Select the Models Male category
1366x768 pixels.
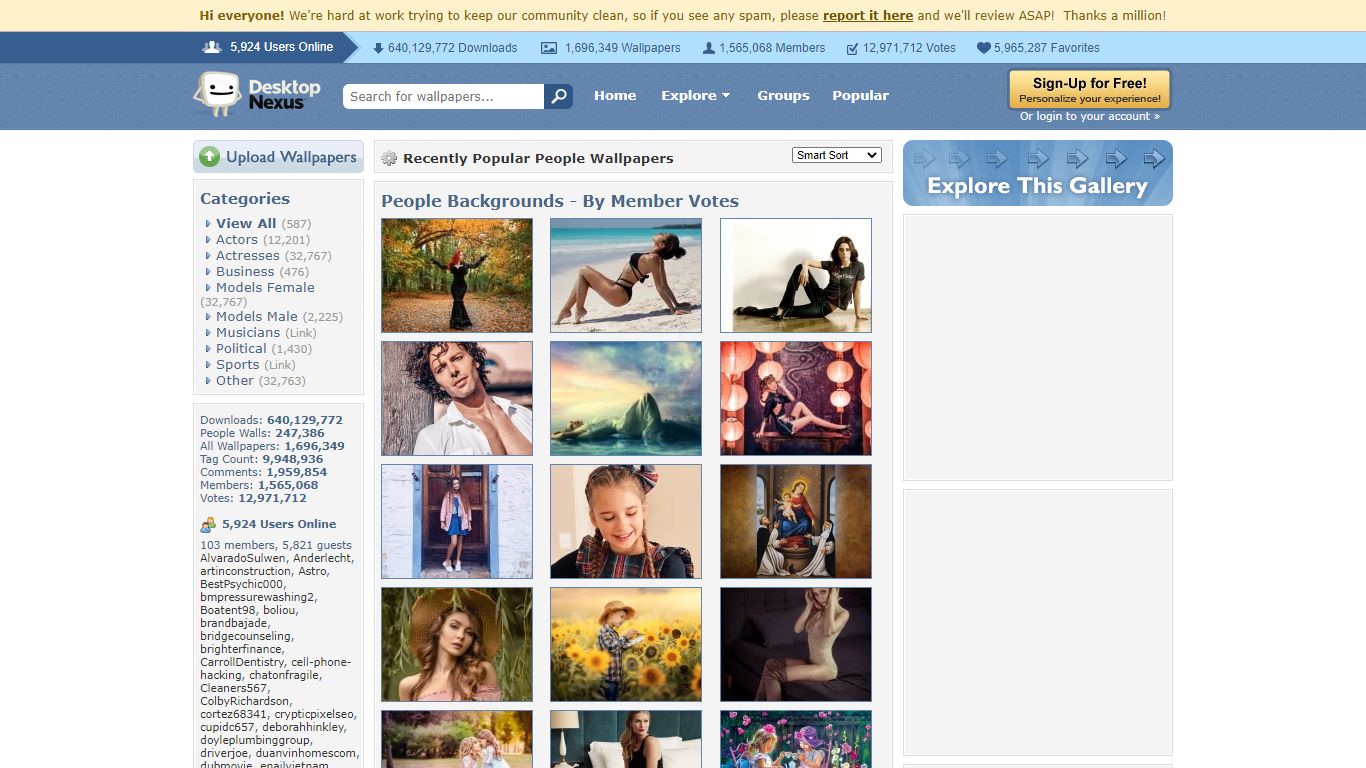[257, 317]
